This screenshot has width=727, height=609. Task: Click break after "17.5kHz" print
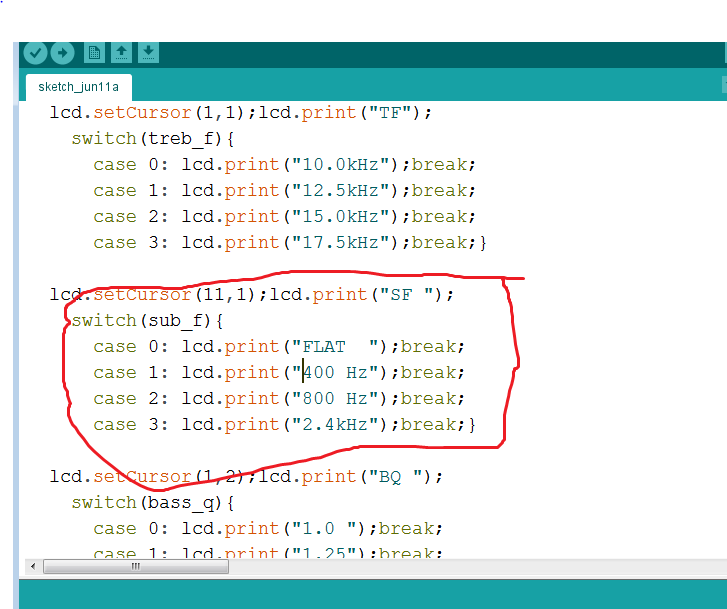click(x=440, y=243)
